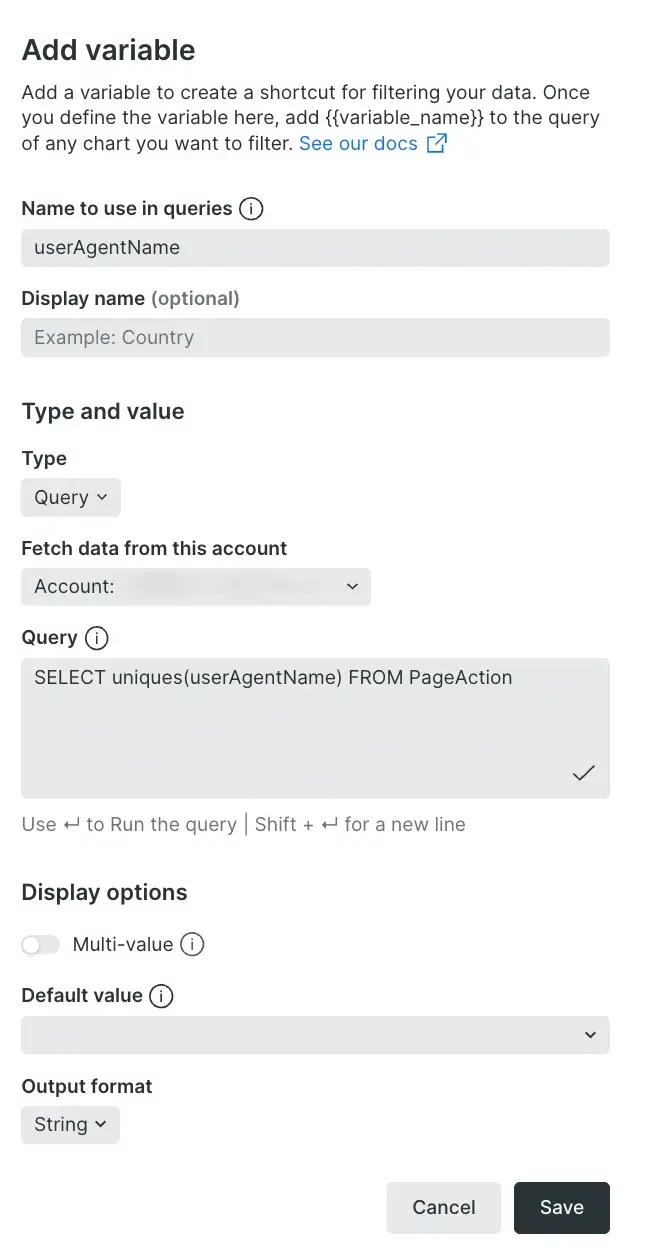Click the Display name input field
This screenshot has height=1256, width=650.
click(x=315, y=338)
